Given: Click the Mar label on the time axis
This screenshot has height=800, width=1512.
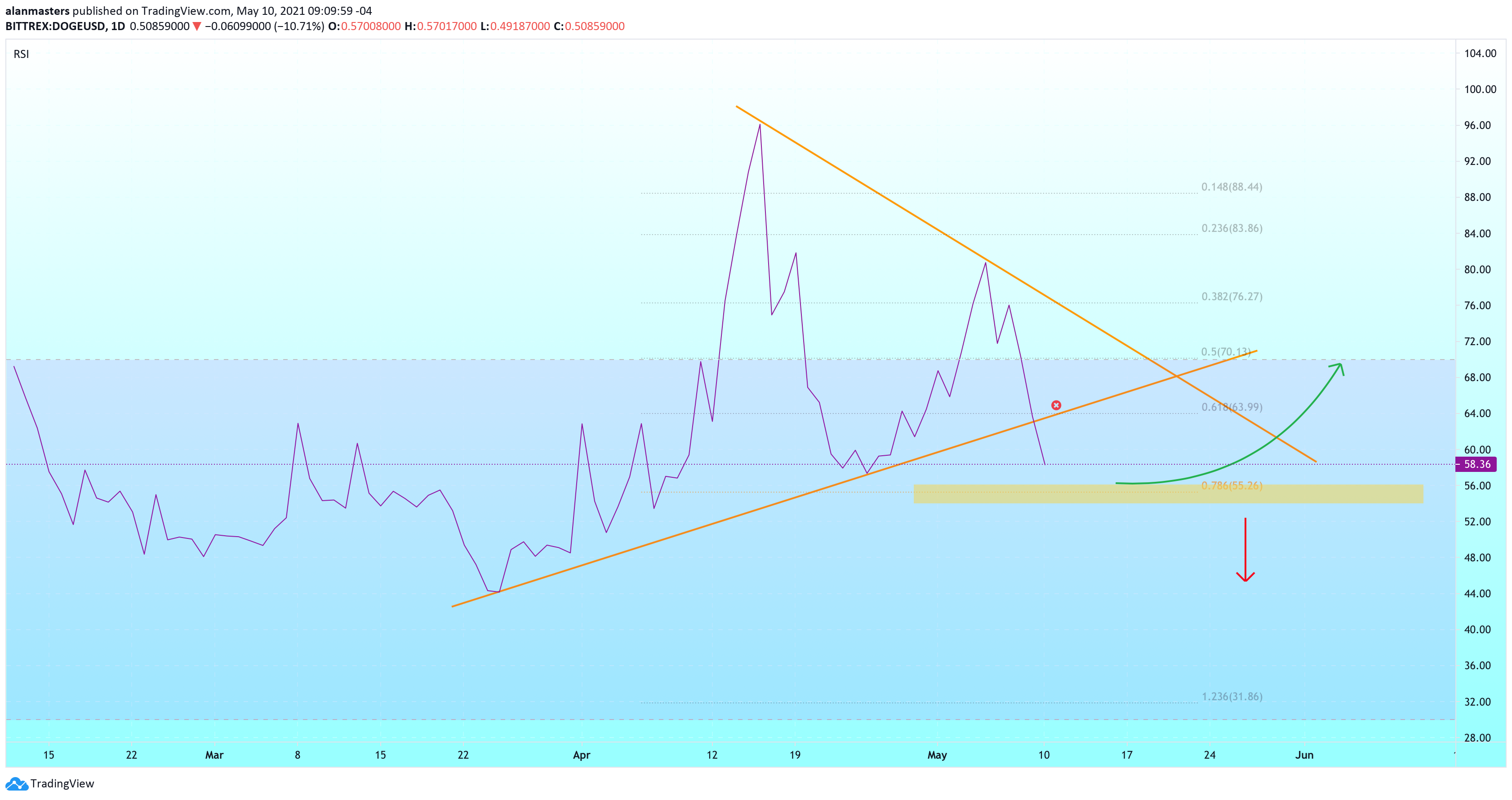Looking at the screenshot, I should (x=214, y=755).
